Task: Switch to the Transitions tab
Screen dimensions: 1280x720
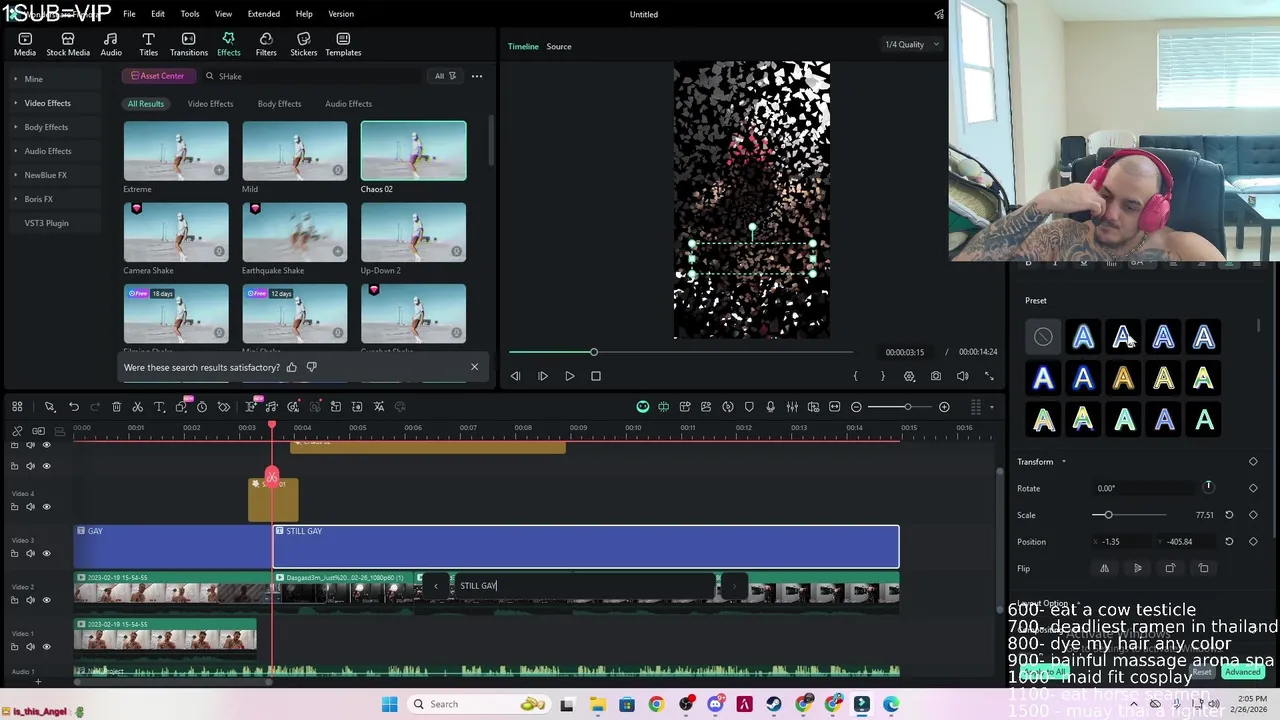Action: (188, 44)
